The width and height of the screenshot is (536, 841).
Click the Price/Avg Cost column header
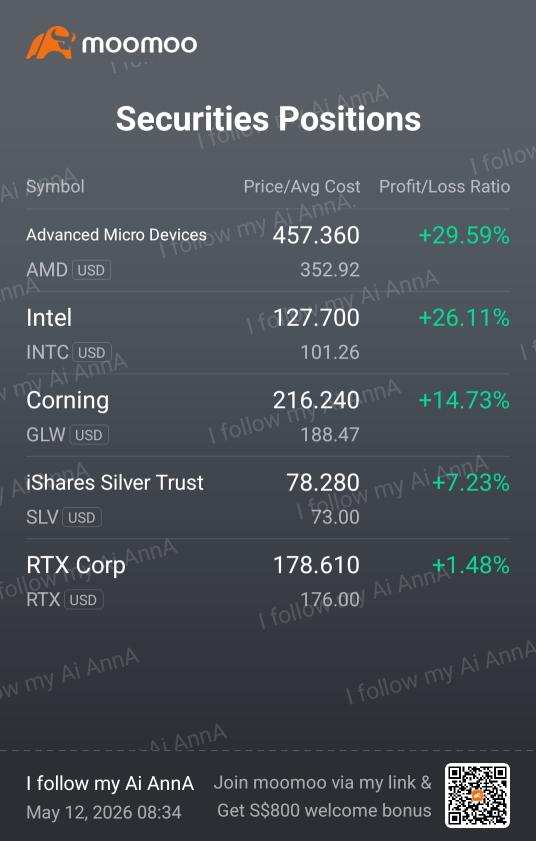(x=302, y=187)
